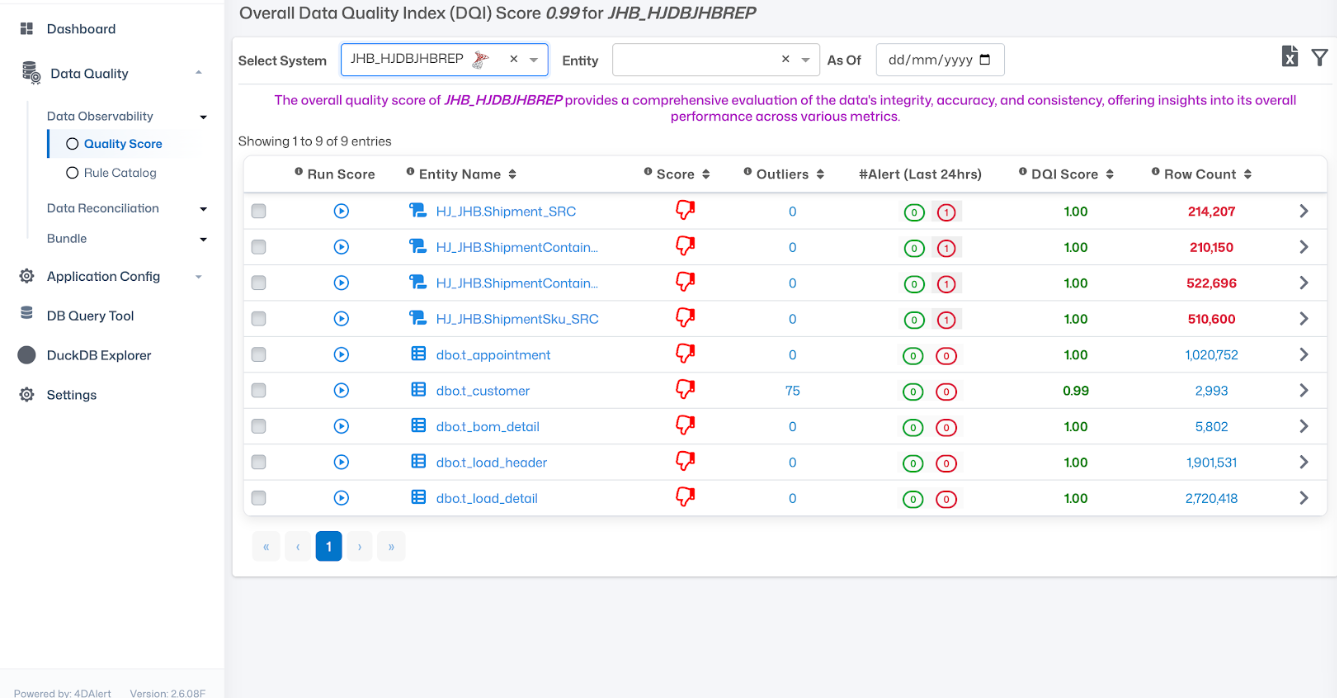Go to page 1
1337x698 pixels.
328,546
